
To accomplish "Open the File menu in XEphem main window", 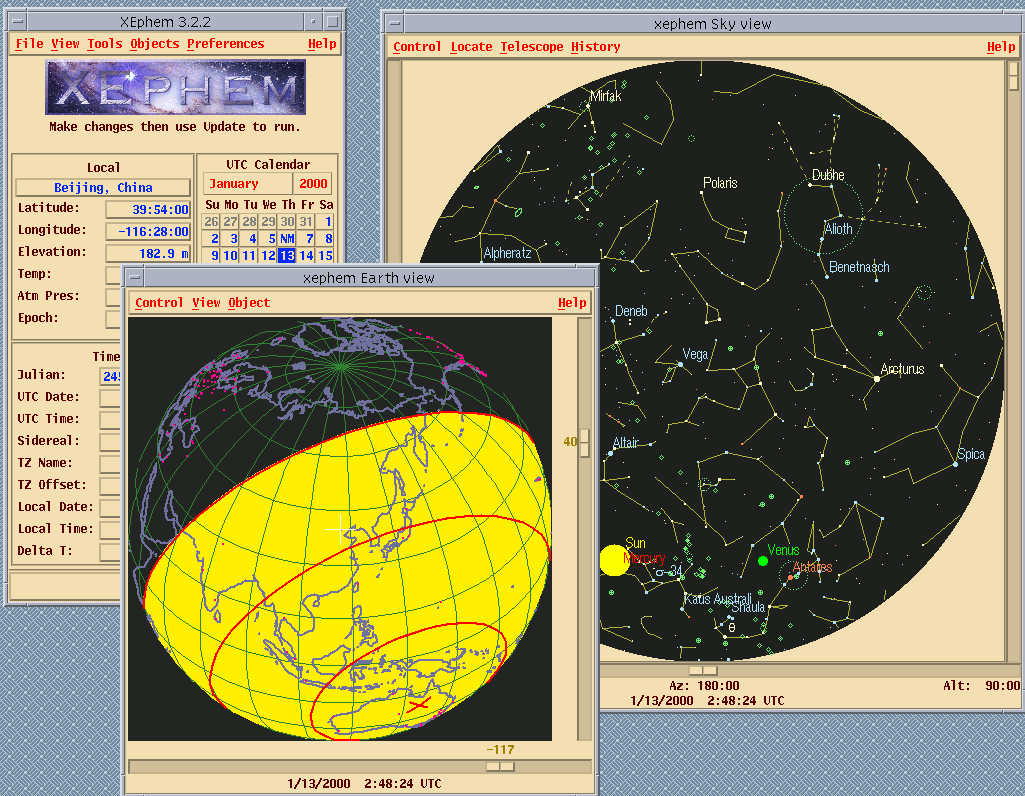I will [x=29, y=44].
